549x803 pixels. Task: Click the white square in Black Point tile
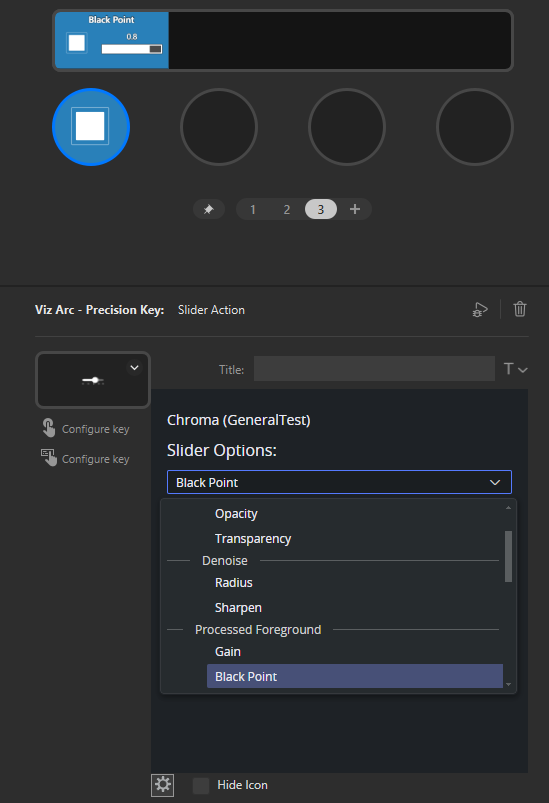coord(77,43)
